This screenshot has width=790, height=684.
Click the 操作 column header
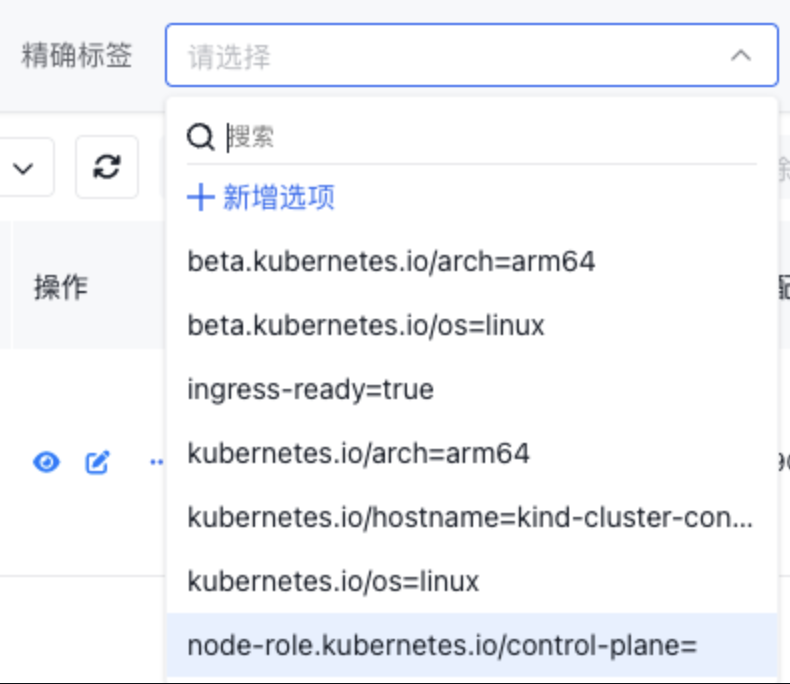(x=61, y=288)
